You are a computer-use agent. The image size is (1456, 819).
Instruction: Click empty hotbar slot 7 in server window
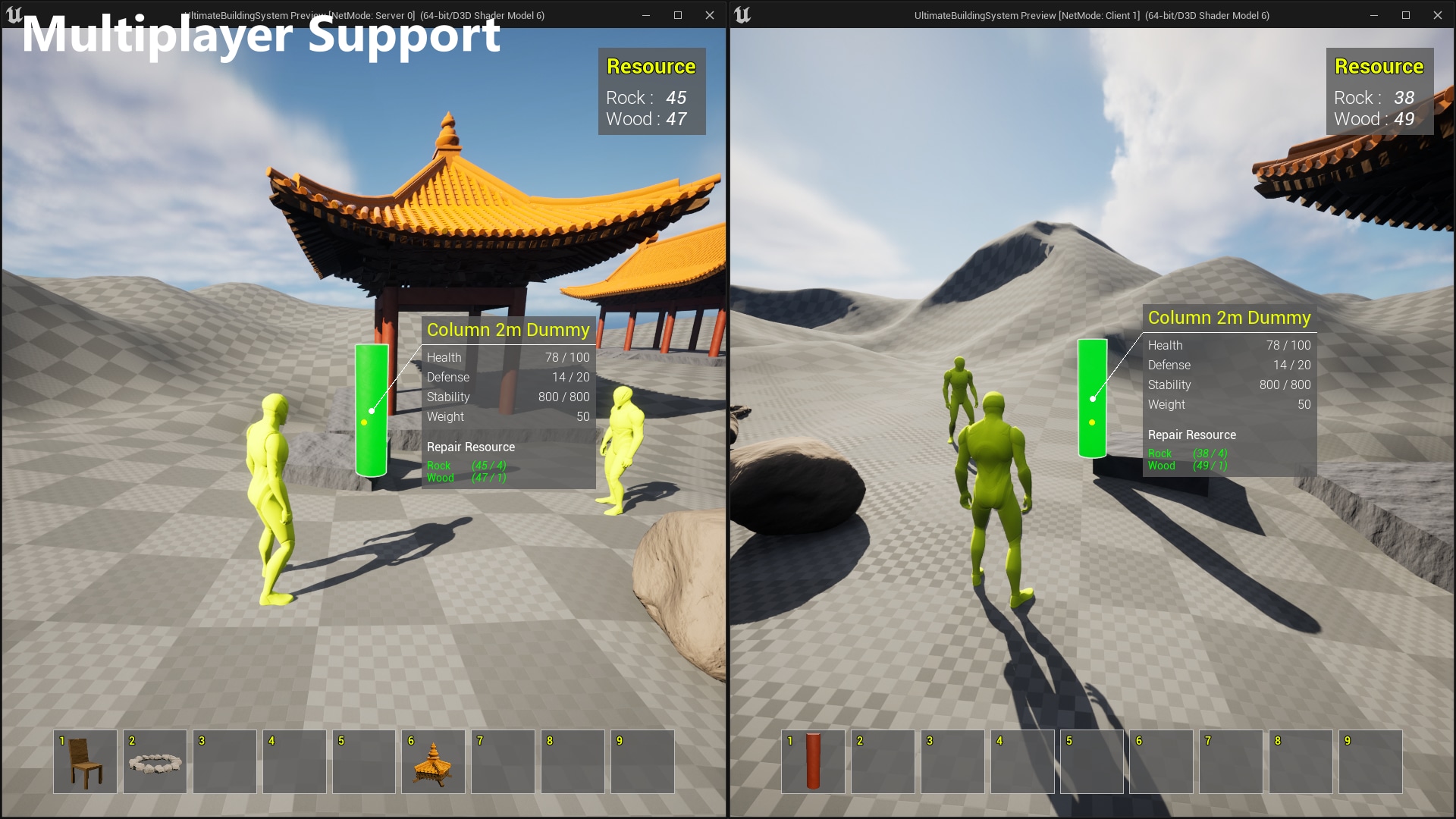pyautogui.click(x=503, y=761)
